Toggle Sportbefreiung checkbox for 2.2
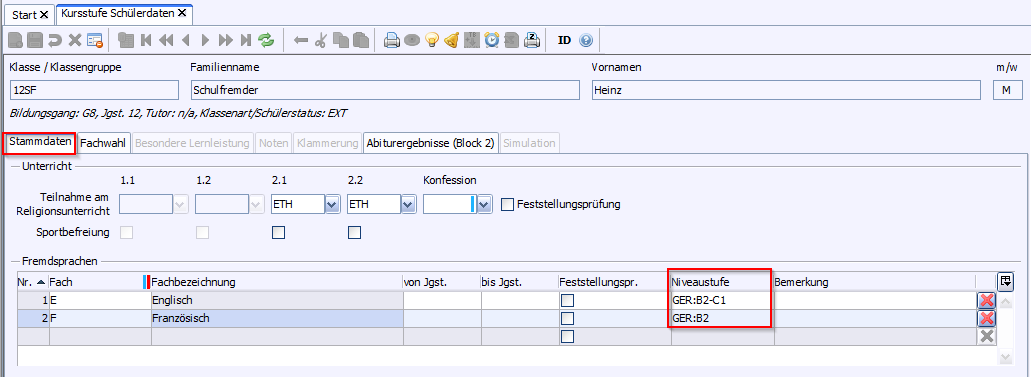This screenshot has width=1031, height=377. tap(354, 232)
